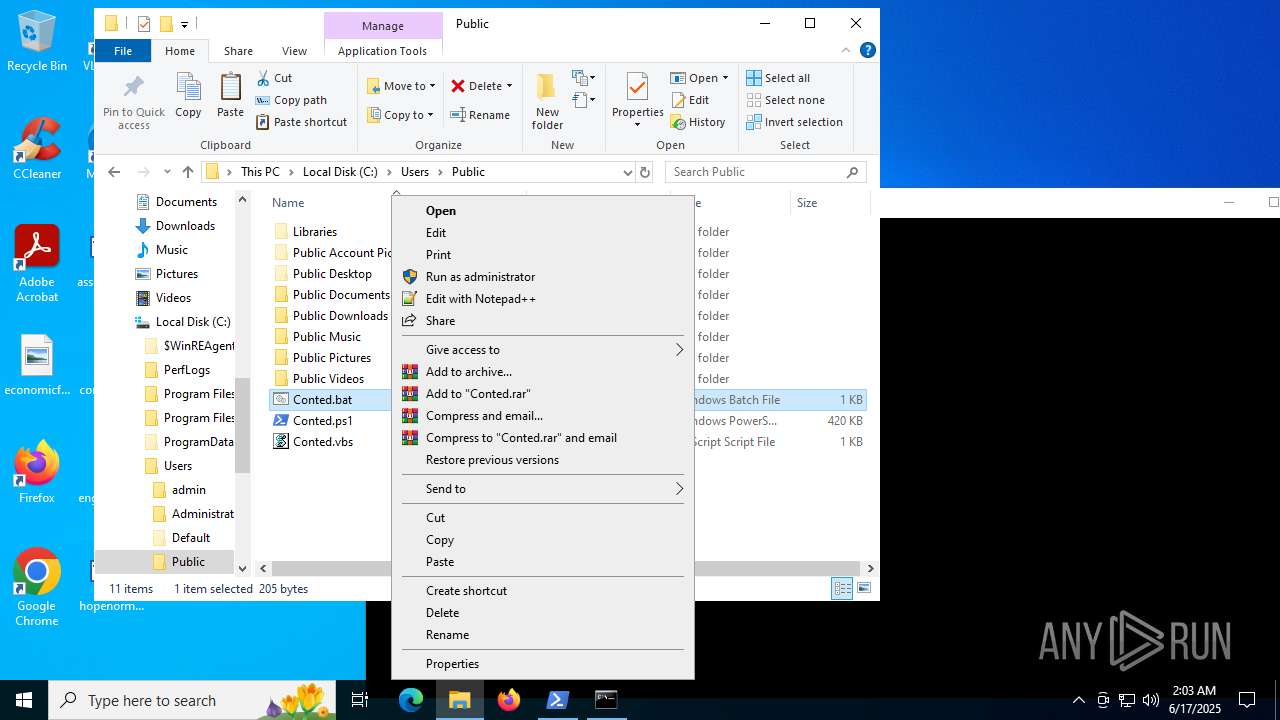
Task: Select the Conted.ps1 file
Action: click(x=322, y=421)
